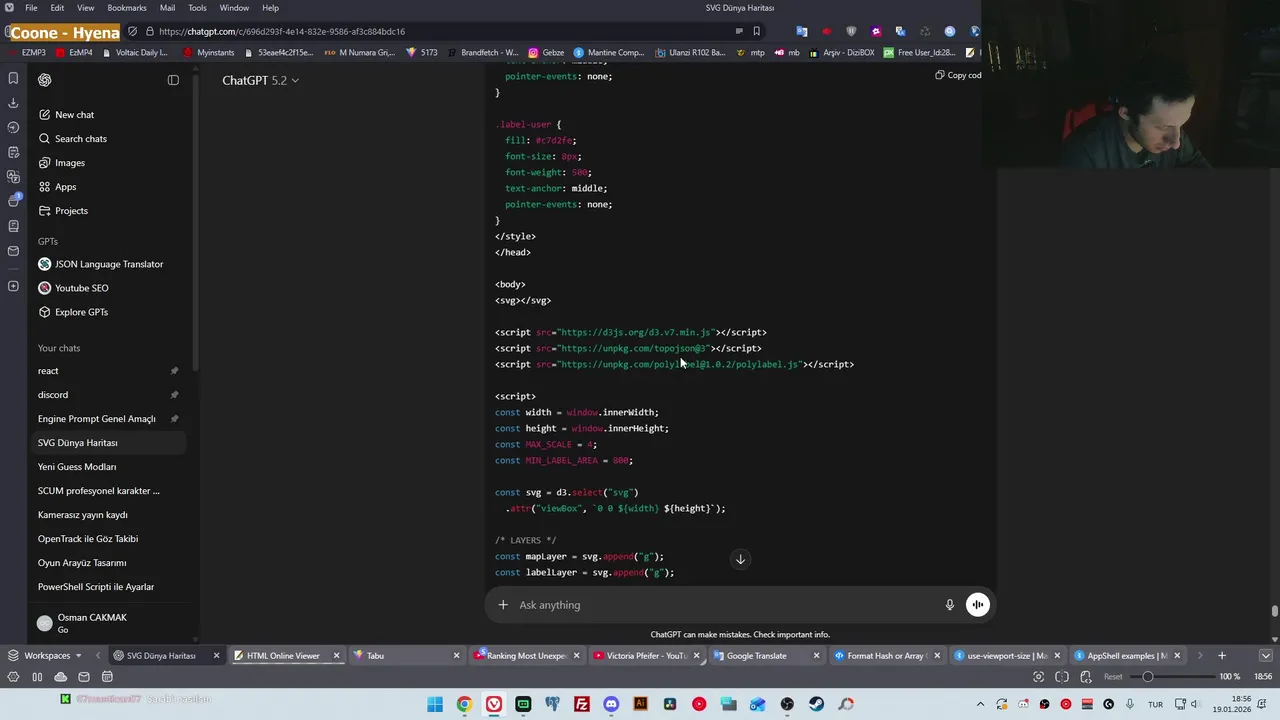Open Steam from the taskbar

pos(817,704)
